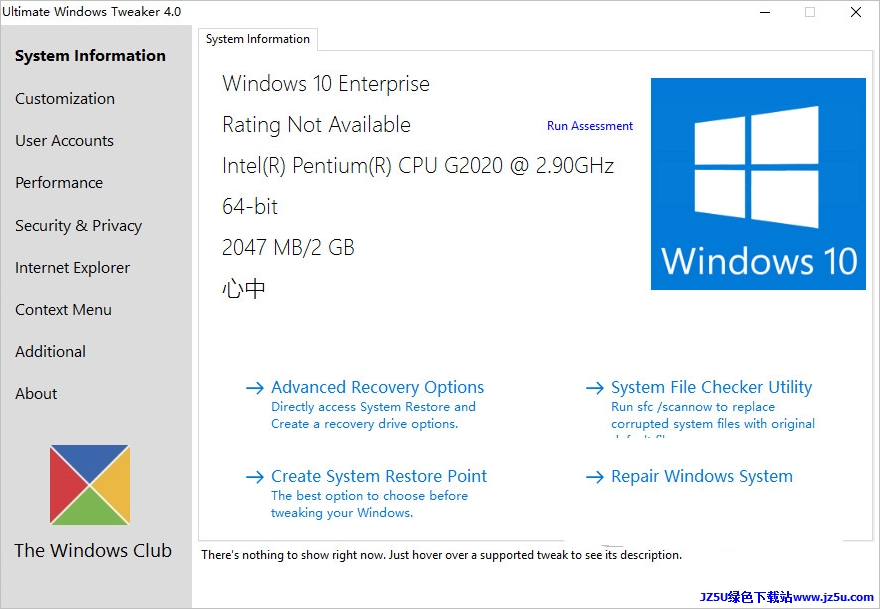Open Advanced Recovery Options

coord(377,387)
